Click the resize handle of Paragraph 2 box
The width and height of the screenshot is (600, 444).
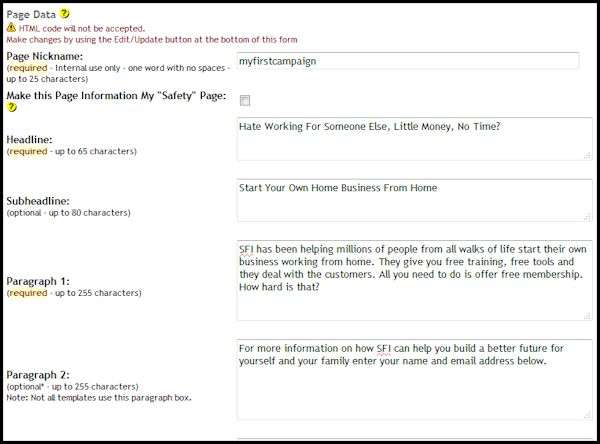(586, 413)
